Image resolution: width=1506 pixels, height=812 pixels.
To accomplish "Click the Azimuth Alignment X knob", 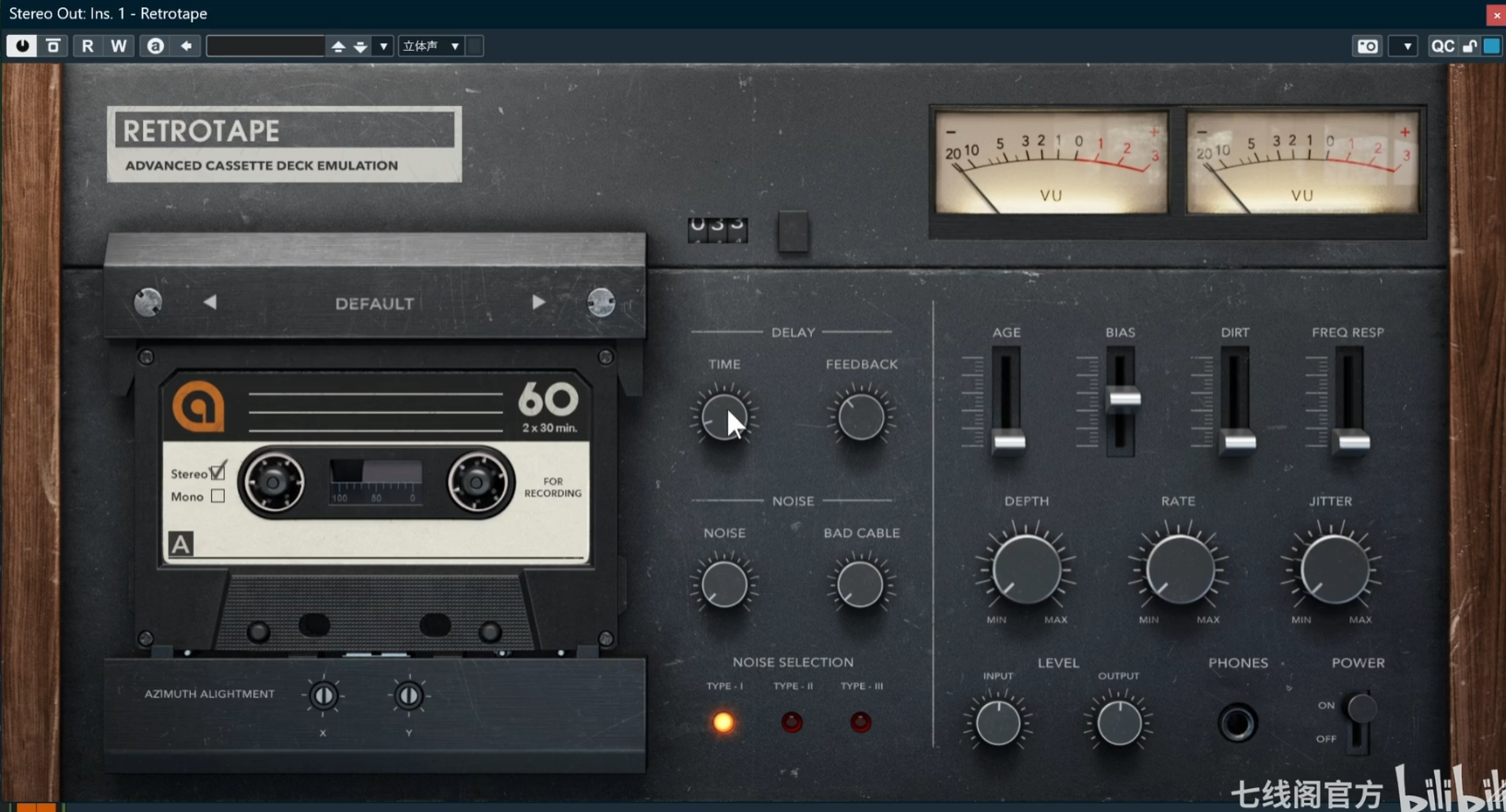I will coord(323,696).
